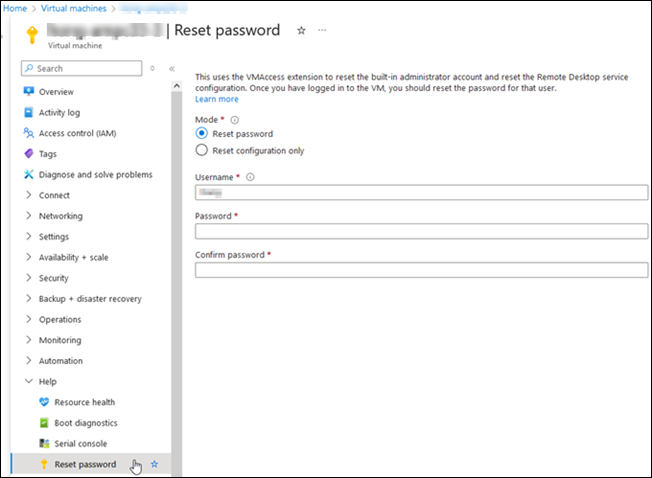
Task: Click the sidebar scrollbar up arrow
Action: (177, 86)
